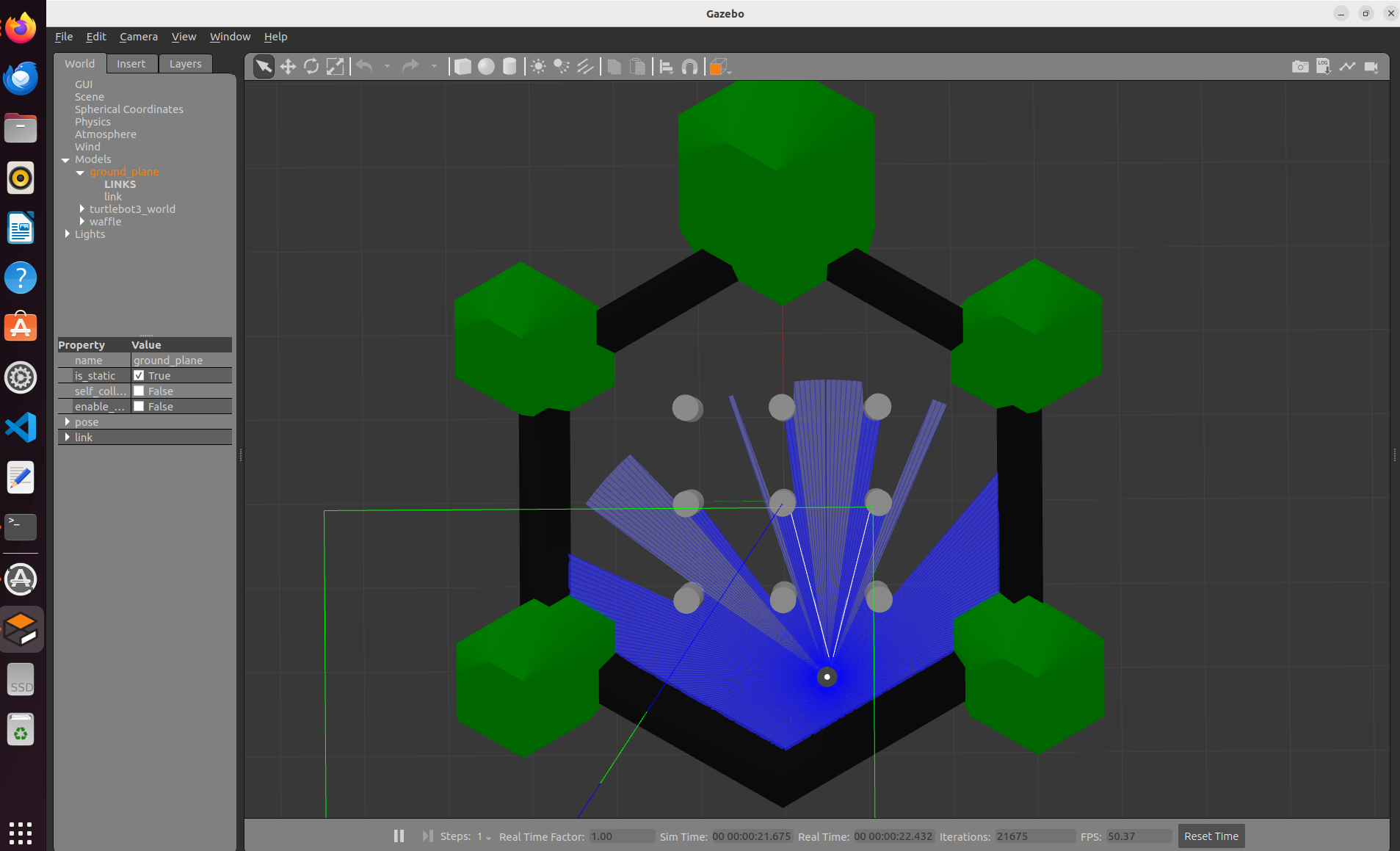1400x851 pixels.
Task: Add a spot light to the world
Action: pyautogui.click(x=561, y=66)
